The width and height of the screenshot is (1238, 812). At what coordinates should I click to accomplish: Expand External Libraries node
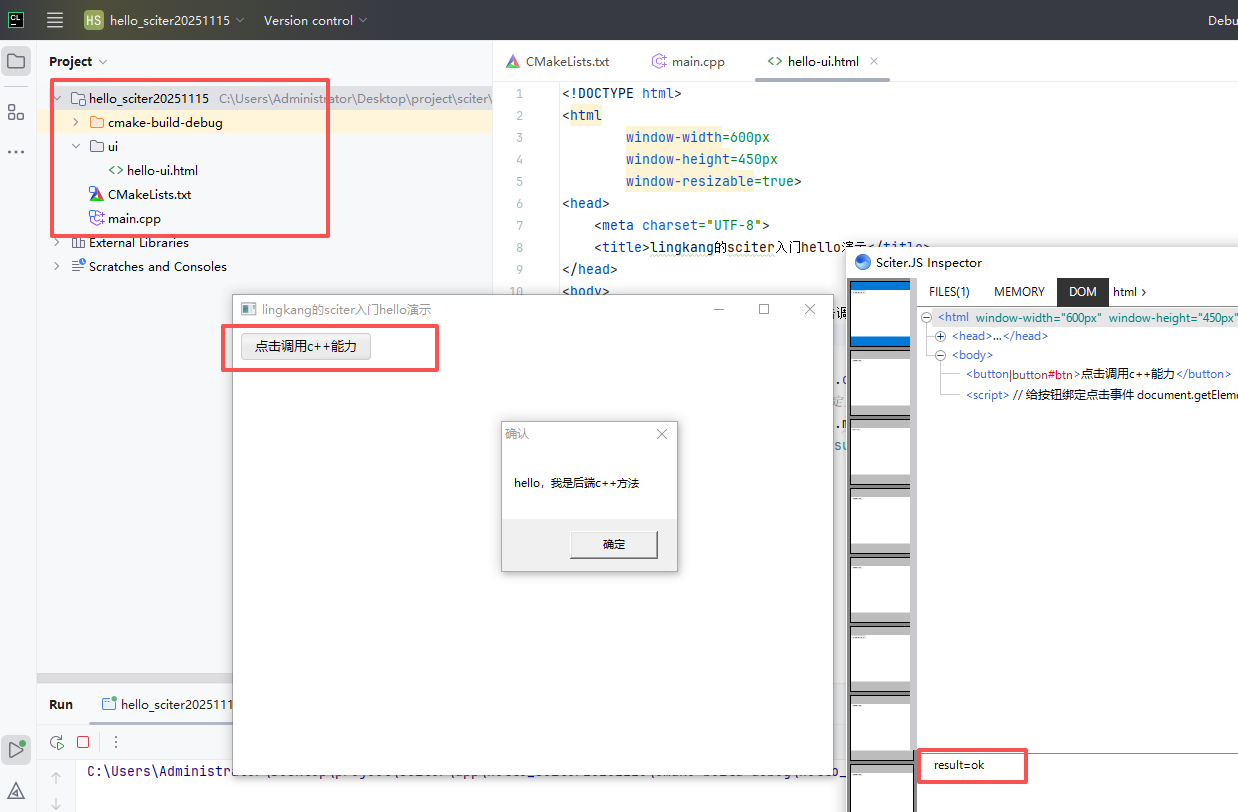tap(57, 243)
